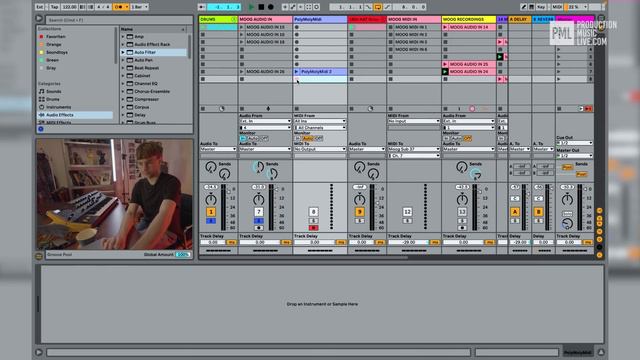640x360 pixels.
Task: Click the Global Amount 100% groove value
Action: [183, 254]
